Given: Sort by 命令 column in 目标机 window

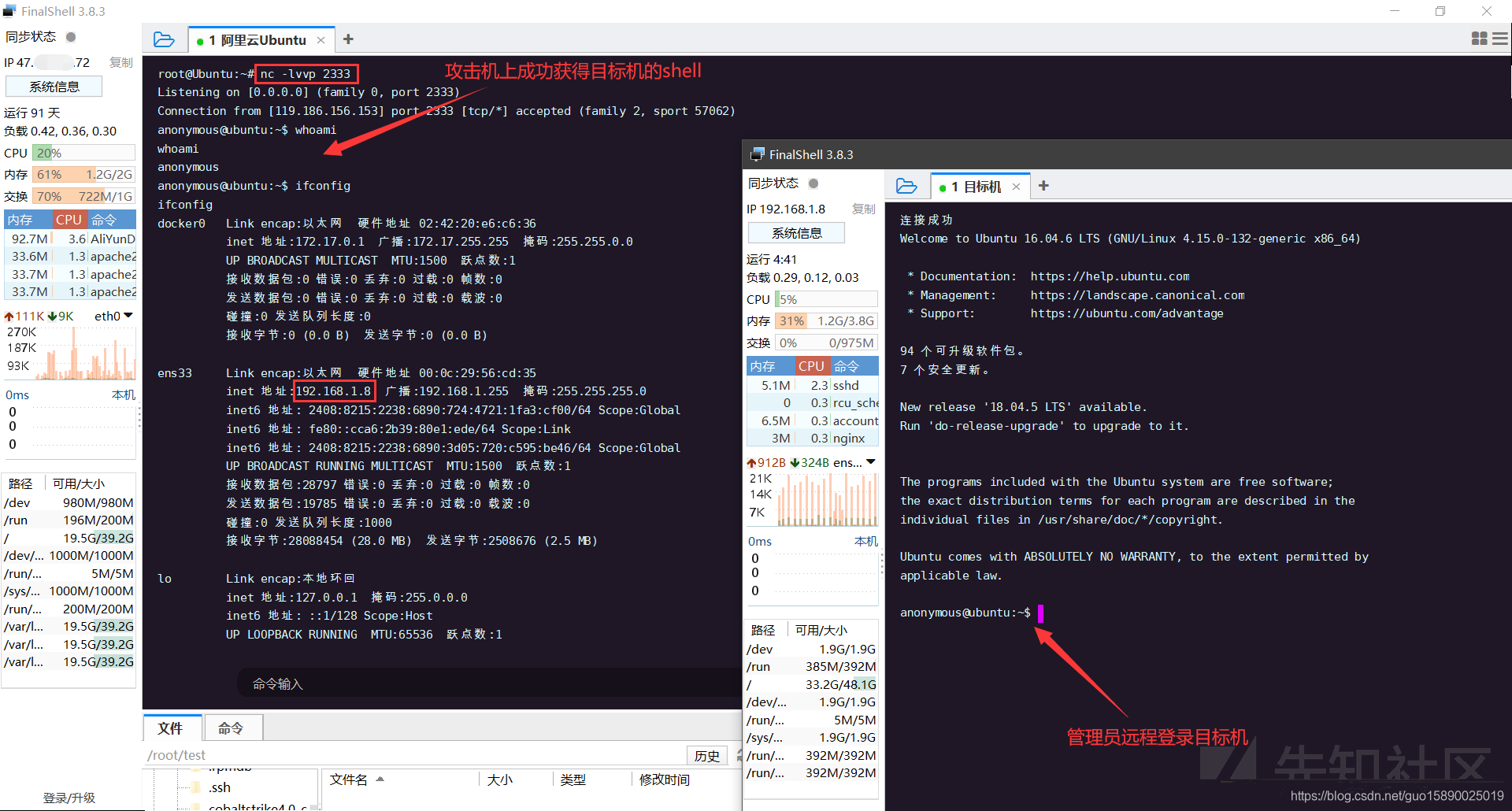Looking at the screenshot, I should click(x=854, y=366).
